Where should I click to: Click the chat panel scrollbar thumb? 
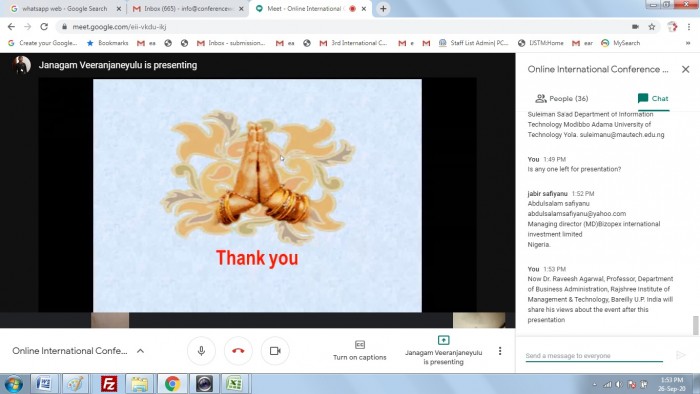[695, 325]
